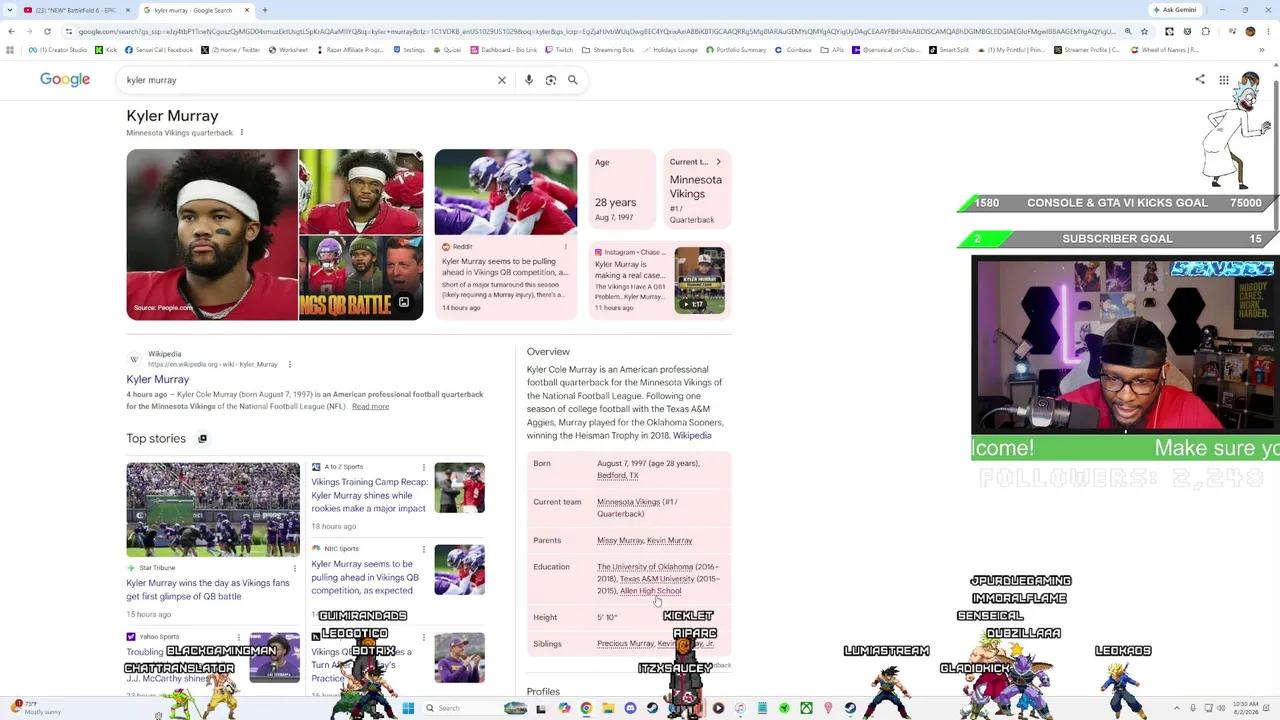Open Home / Twitter bookmark
Screen dimensions: 1280x720
(x=230, y=50)
